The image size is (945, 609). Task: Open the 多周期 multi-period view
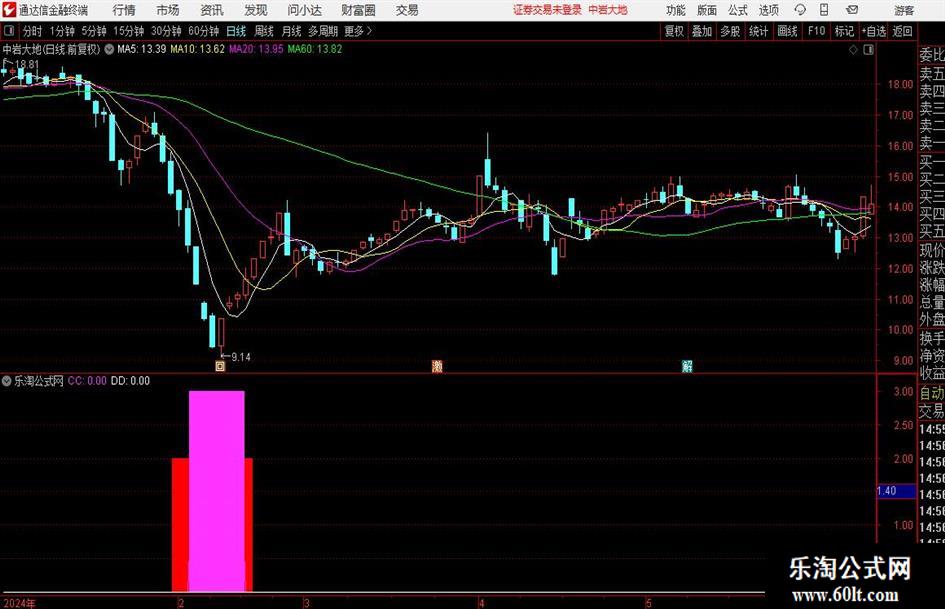323,31
